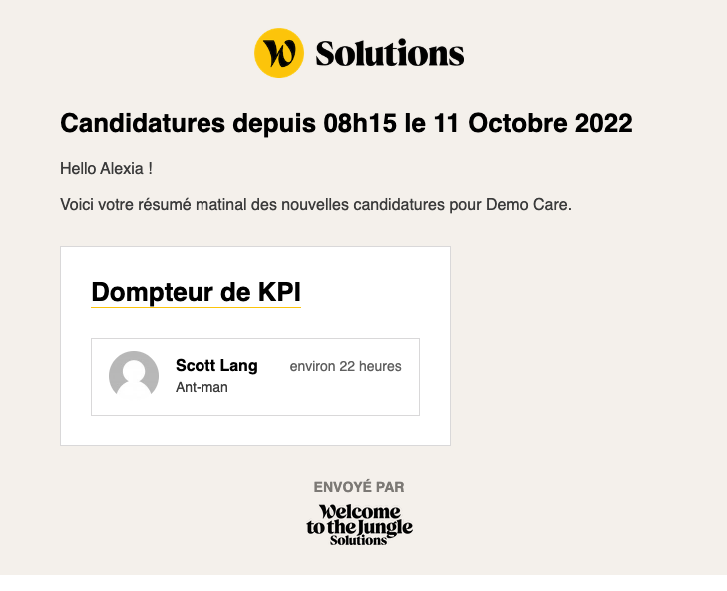Open Scott Lang's candidate name
This screenshot has height=591, width=727.
(x=216, y=366)
